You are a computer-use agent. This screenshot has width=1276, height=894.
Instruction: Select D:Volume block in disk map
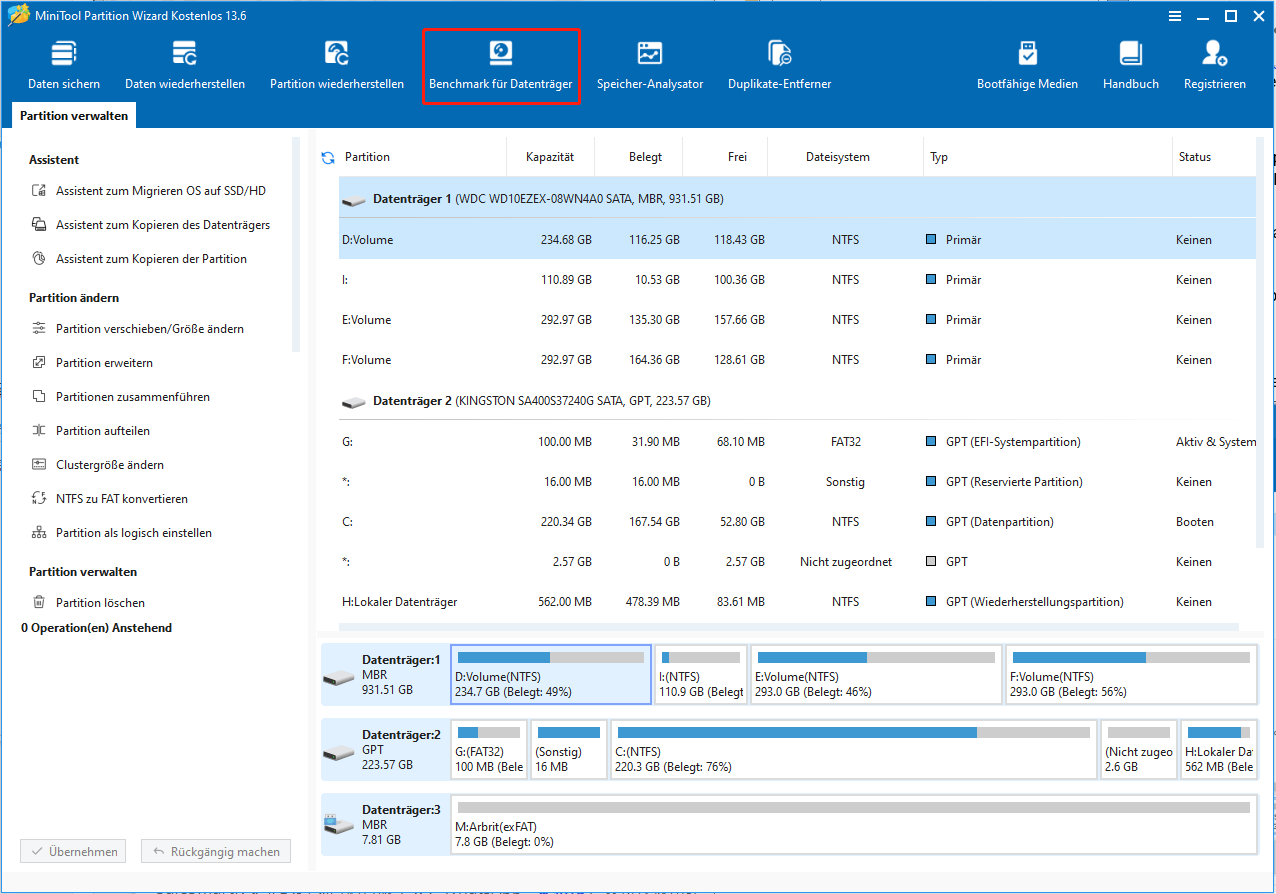(x=551, y=675)
